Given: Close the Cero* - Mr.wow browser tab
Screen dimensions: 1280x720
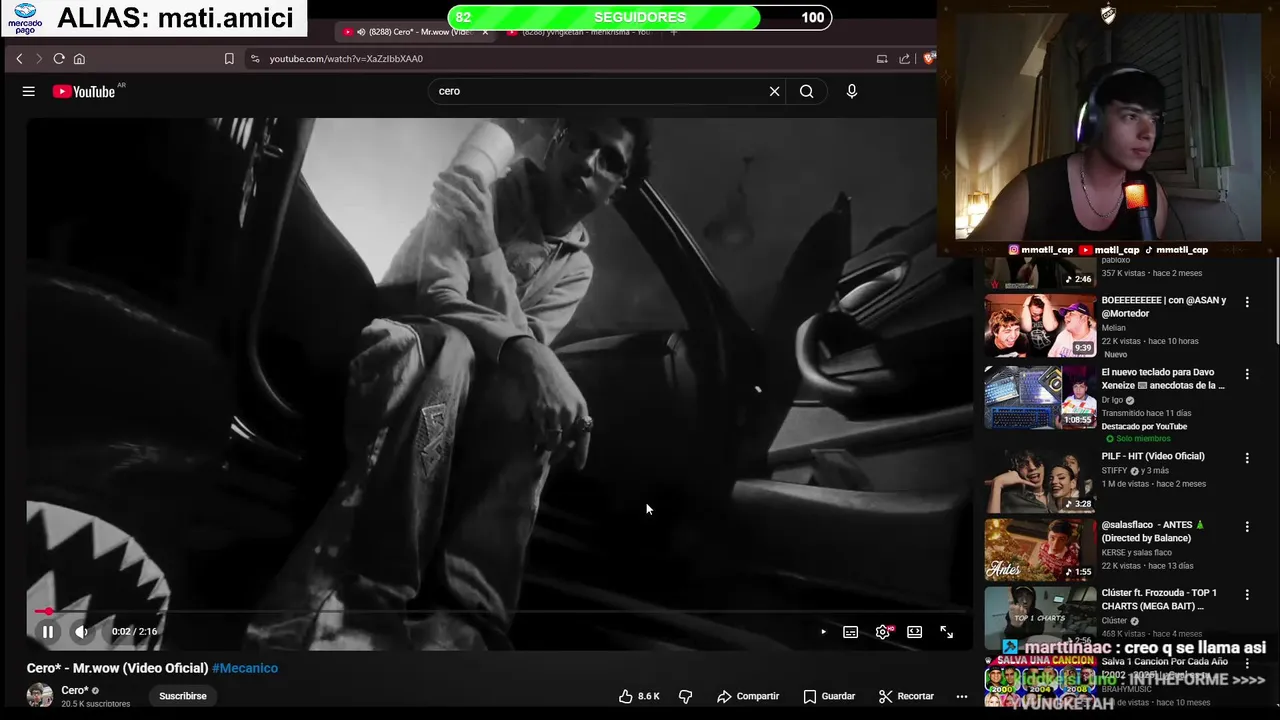Looking at the screenshot, I should pyautogui.click(x=485, y=32).
